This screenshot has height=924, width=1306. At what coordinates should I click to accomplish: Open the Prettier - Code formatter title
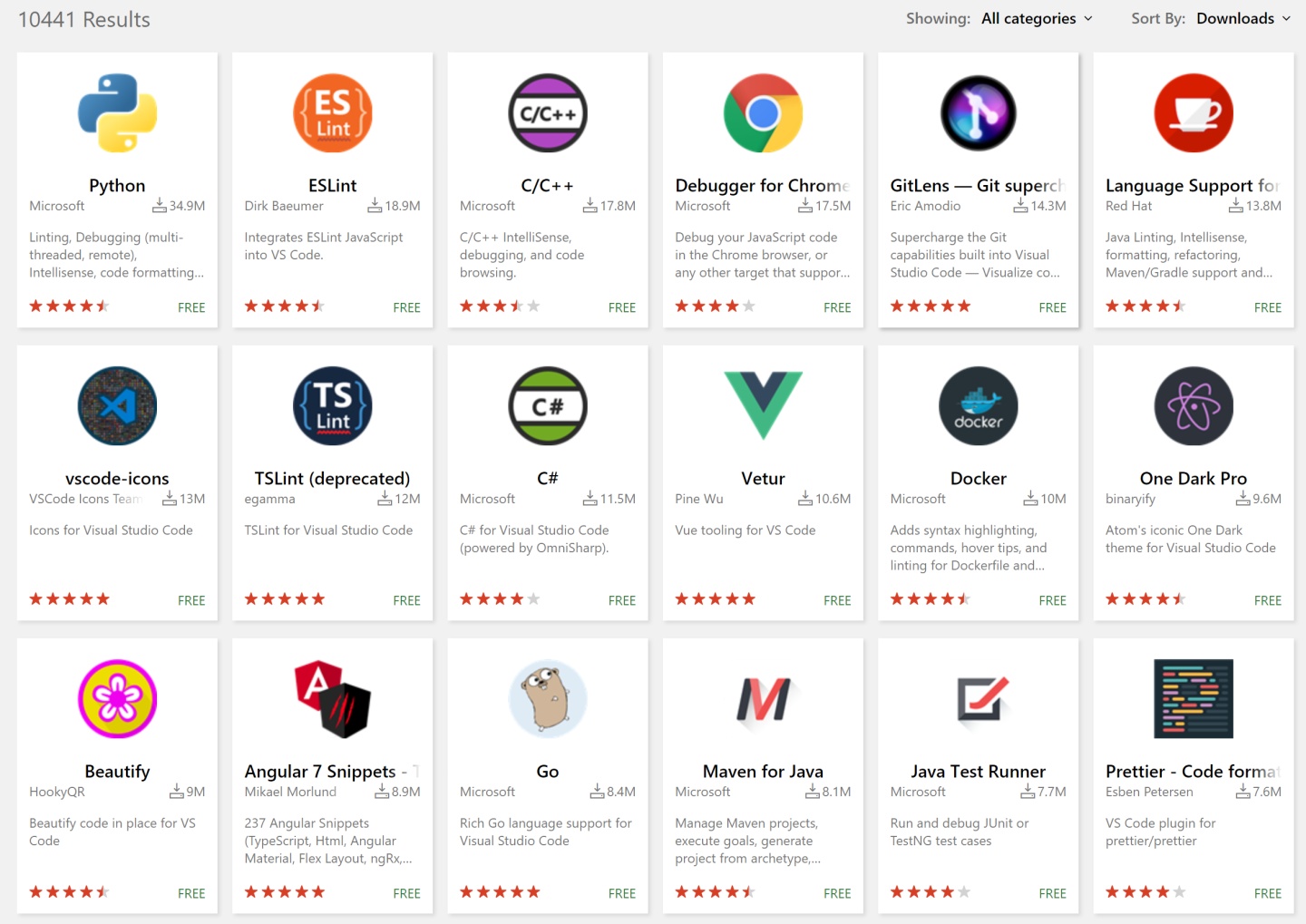[1194, 772]
